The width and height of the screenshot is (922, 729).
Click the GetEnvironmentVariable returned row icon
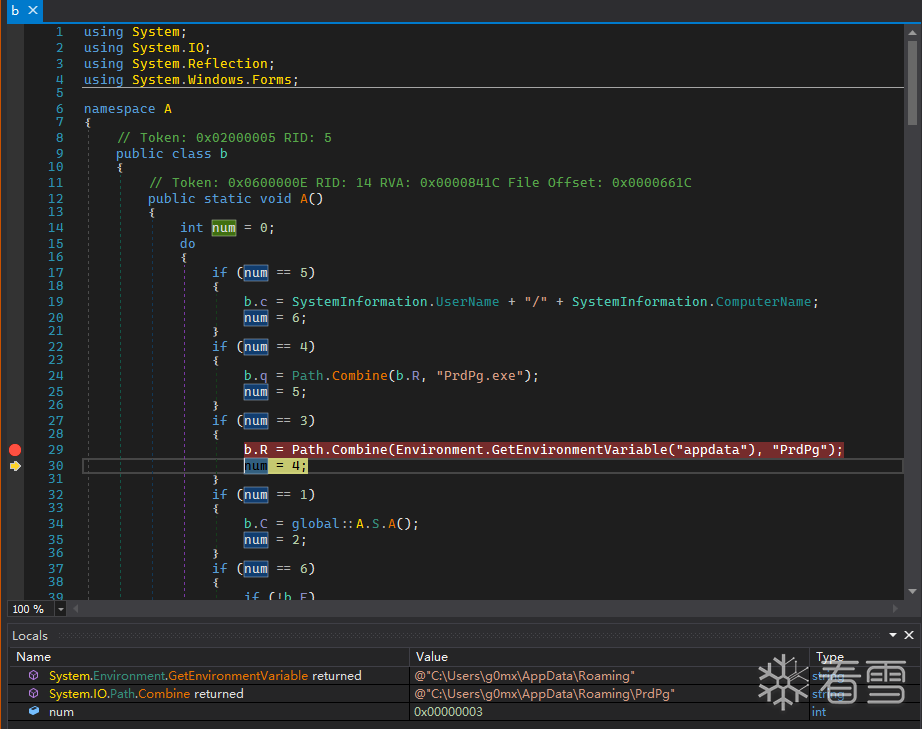coord(34,676)
